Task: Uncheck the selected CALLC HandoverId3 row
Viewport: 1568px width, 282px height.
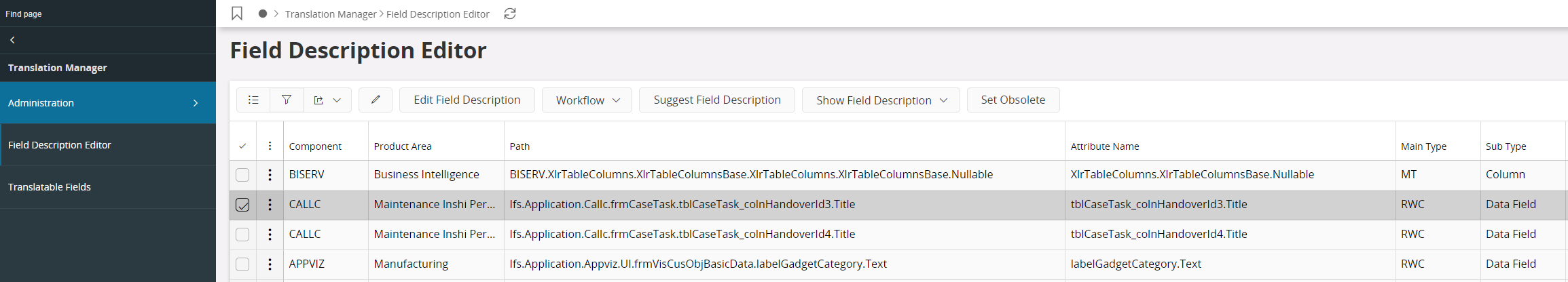Action: (242, 205)
